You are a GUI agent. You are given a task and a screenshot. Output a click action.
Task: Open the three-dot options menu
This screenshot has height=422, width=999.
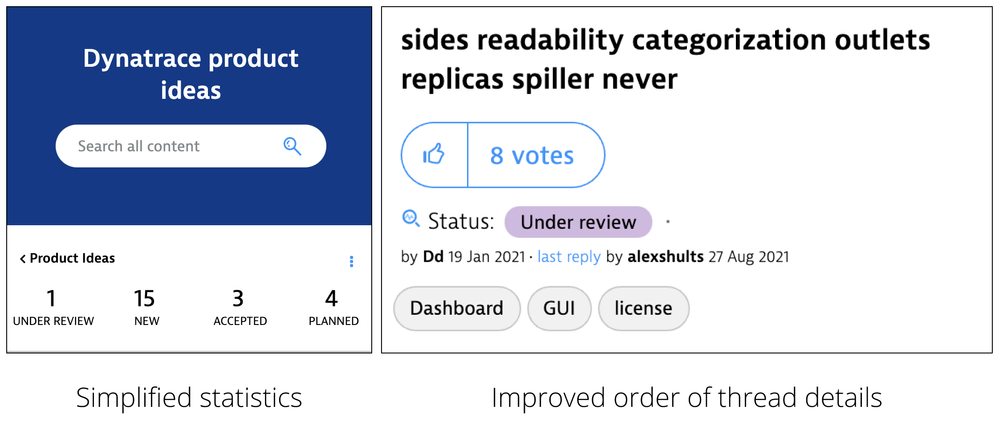point(351,261)
